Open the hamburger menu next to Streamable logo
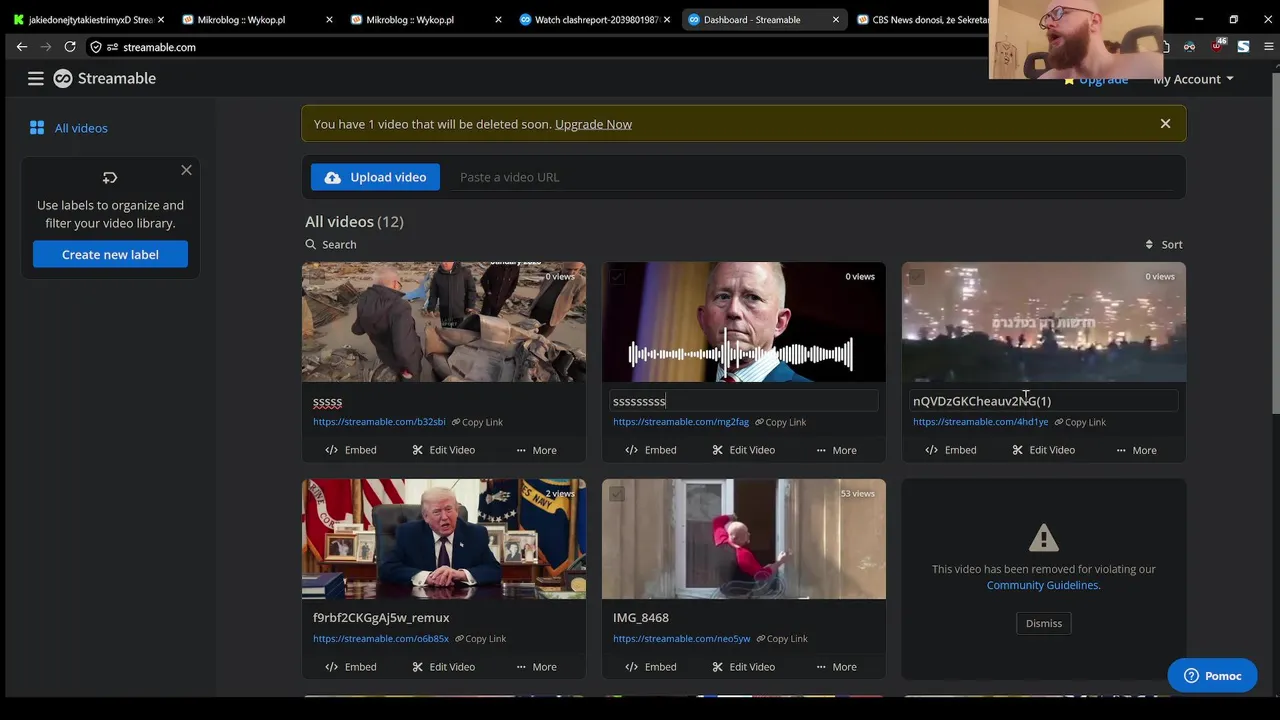The height and width of the screenshot is (720, 1280). coord(35,78)
